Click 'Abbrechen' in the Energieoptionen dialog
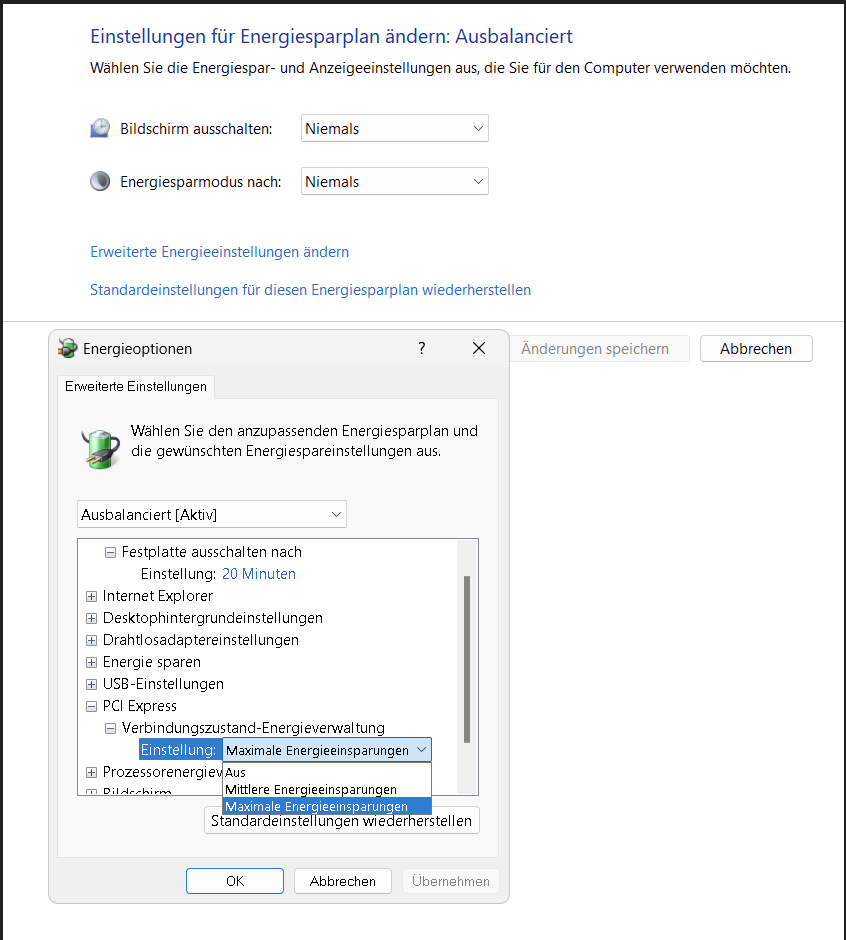846x940 pixels. tap(343, 881)
